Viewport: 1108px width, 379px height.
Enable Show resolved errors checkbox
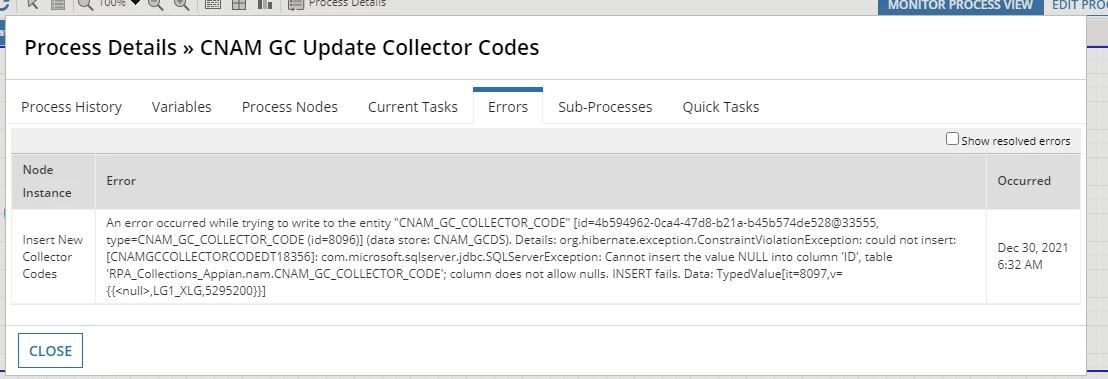(x=953, y=139)
